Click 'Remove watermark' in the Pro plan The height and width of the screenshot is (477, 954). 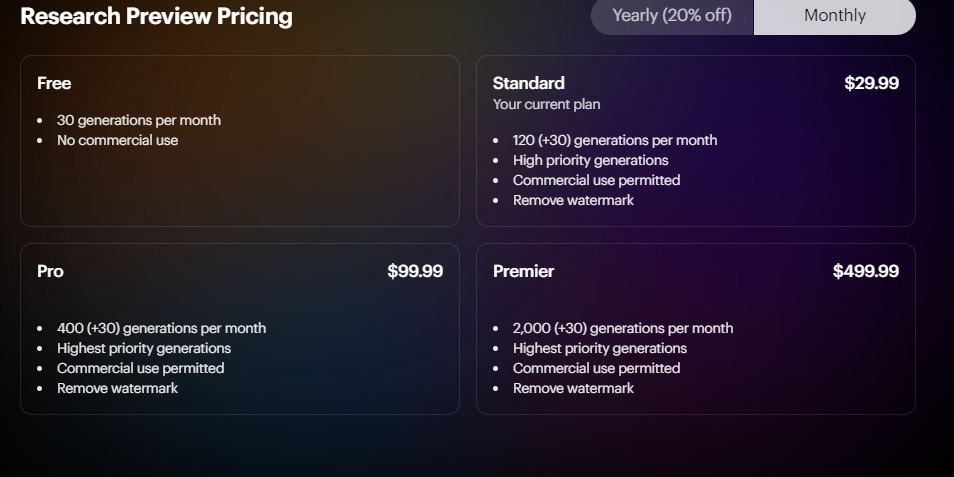pos(117,389)
